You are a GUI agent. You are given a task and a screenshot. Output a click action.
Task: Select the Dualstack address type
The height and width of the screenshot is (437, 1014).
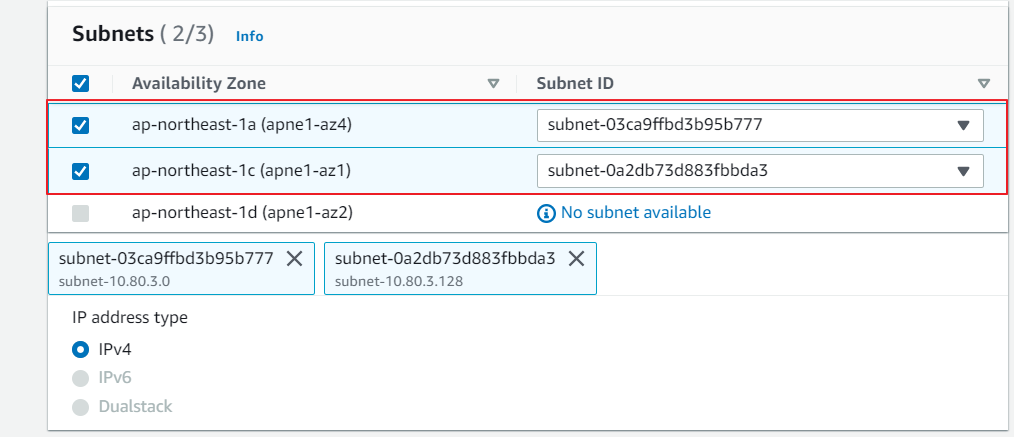(x=81, y=407)
